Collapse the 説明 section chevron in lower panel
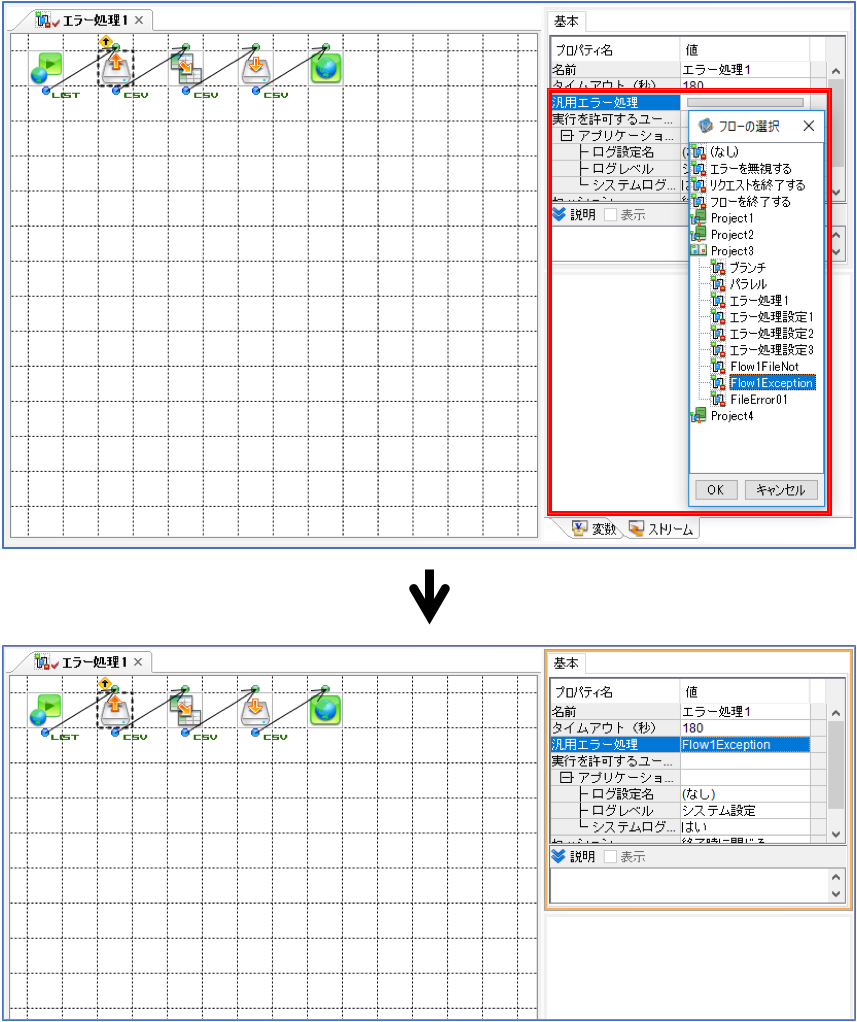857x1022 pixels. click(x=559, y=856)
